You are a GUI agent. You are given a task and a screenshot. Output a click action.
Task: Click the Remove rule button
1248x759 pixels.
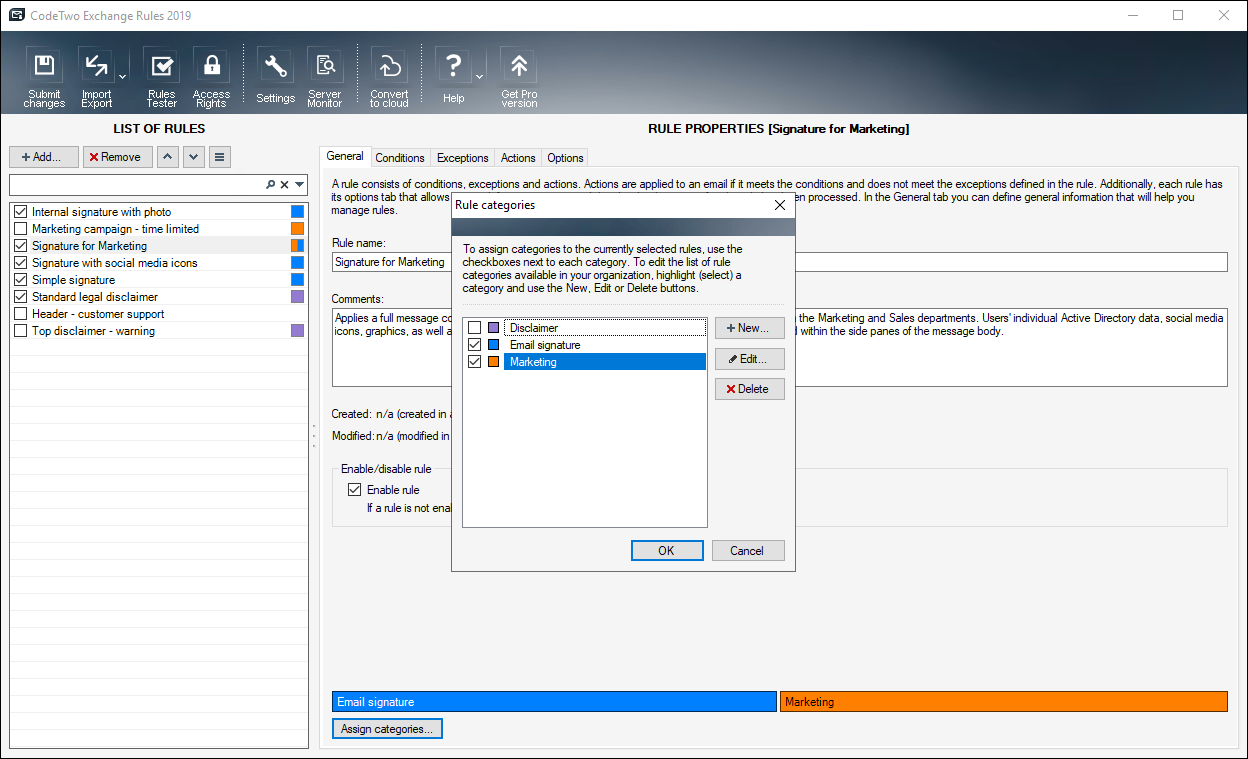point(118,157)
